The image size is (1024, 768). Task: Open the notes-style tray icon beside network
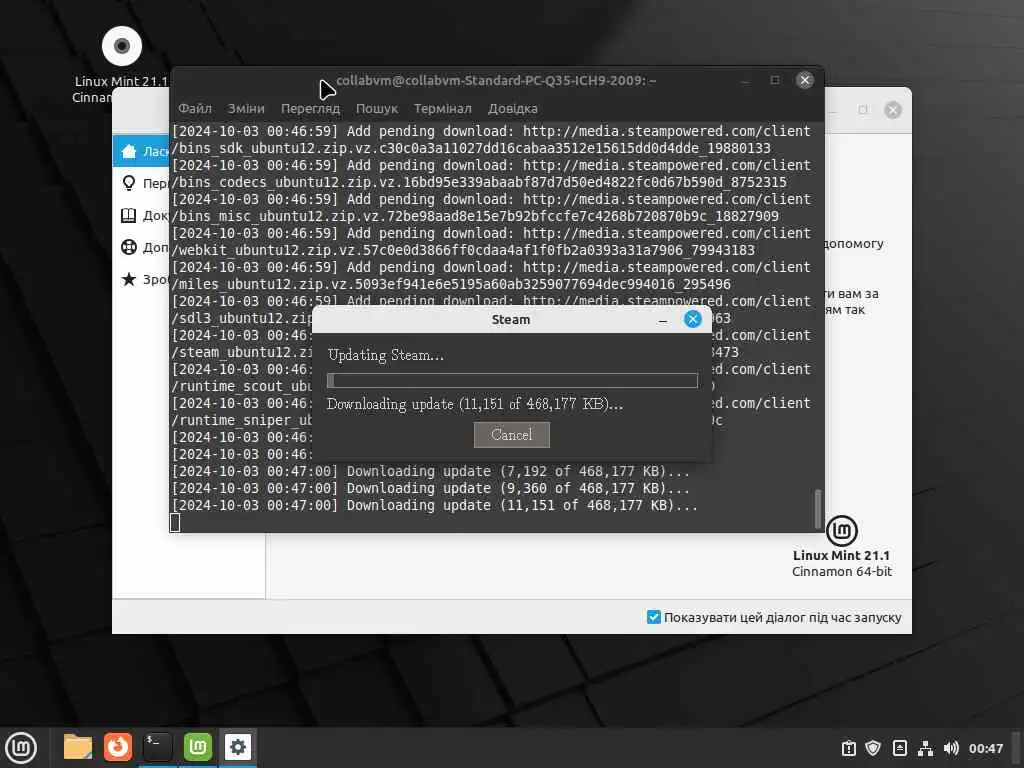[899, 748]
